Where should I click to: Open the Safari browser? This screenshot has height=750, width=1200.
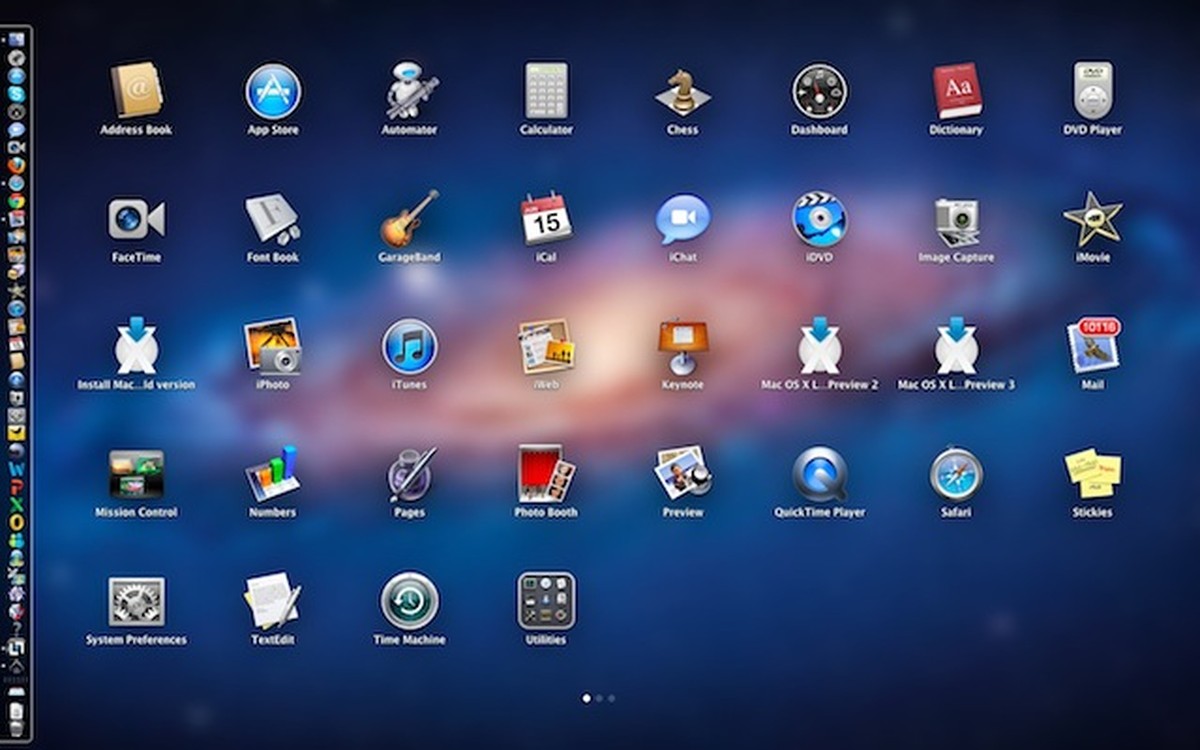coord(956,474)
